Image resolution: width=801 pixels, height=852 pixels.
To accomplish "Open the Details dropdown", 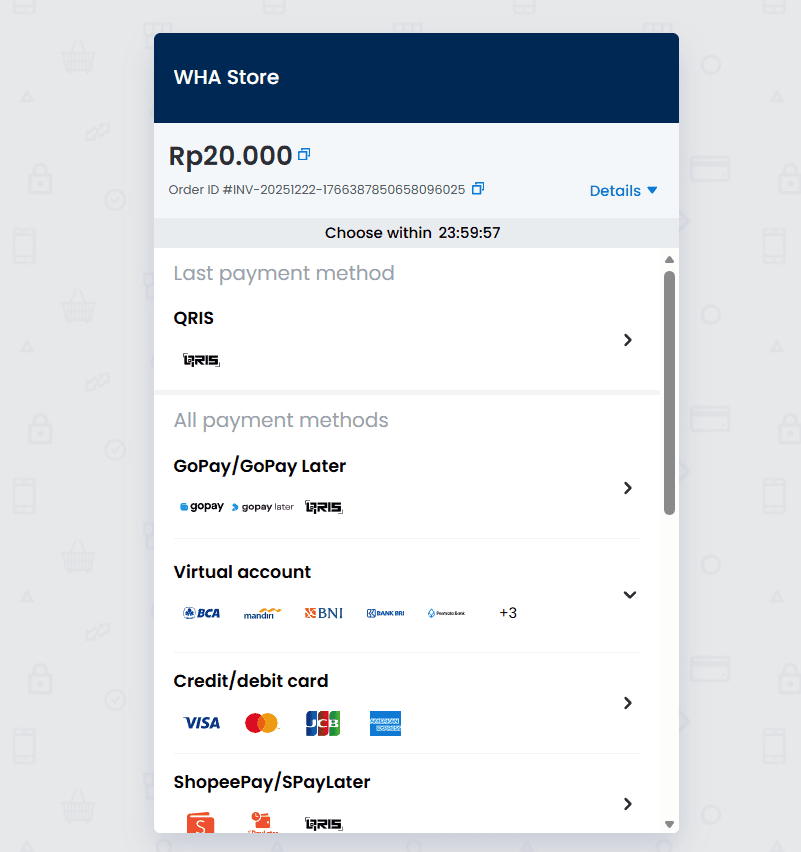I will click(x=623, y=190).
